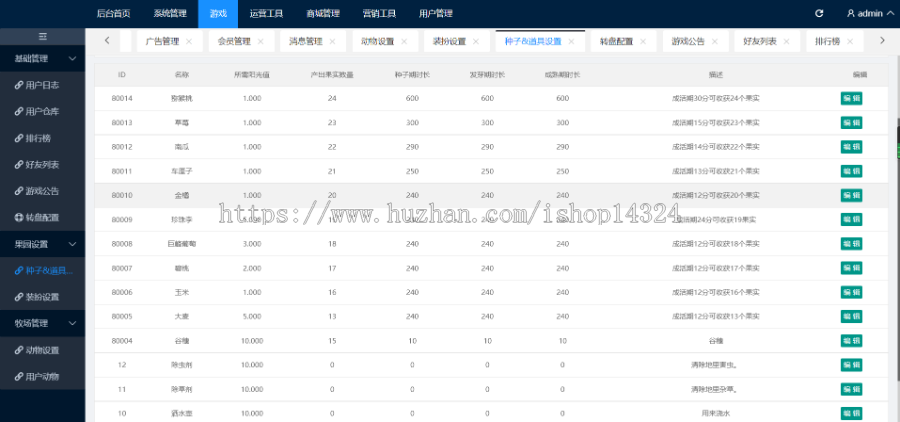
Task: Open the admin user menu
Action: click(870, 13)
